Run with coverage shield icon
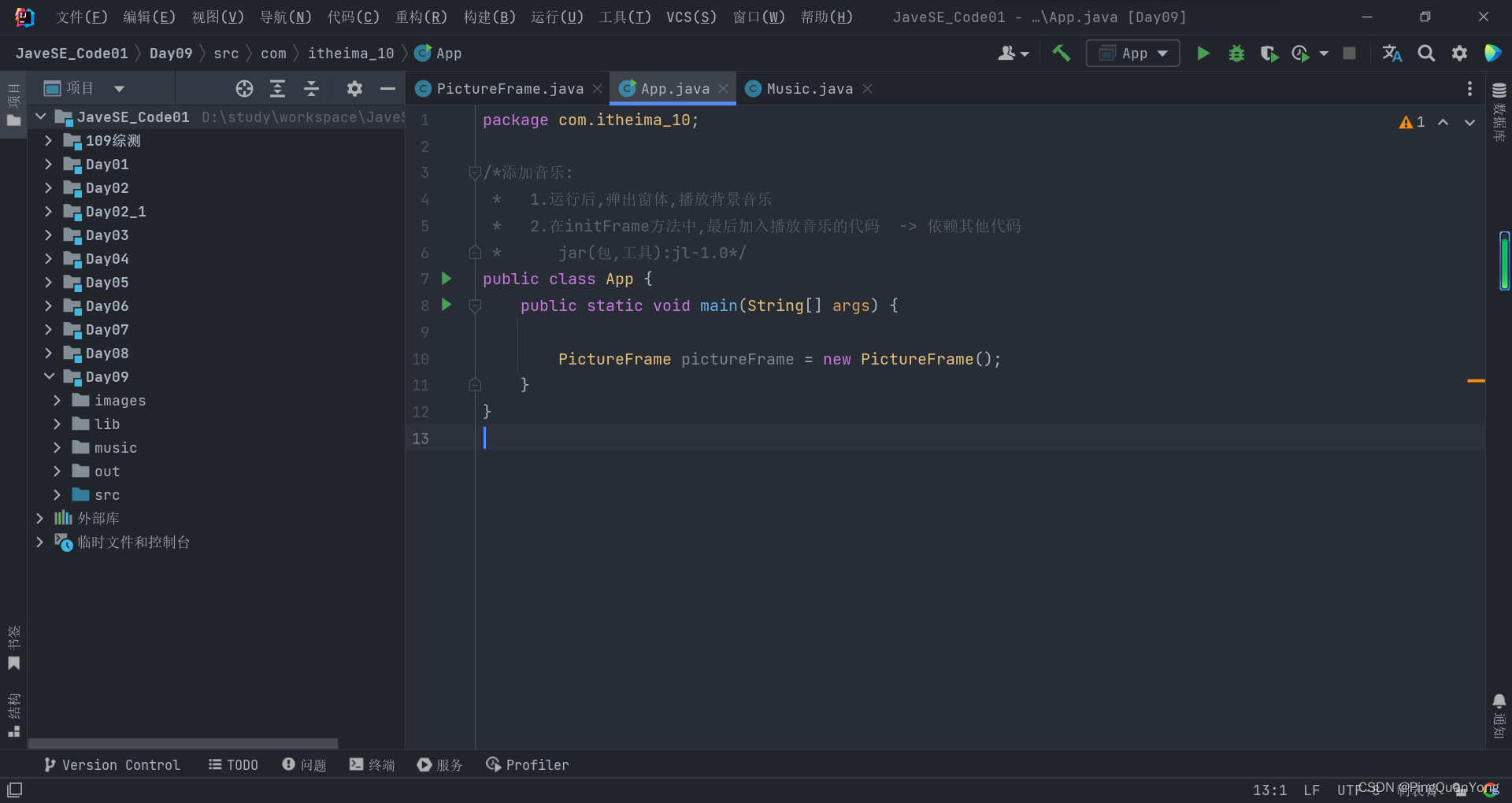The width and height of the screenshot is (1512, 803). click(1269, 53)
